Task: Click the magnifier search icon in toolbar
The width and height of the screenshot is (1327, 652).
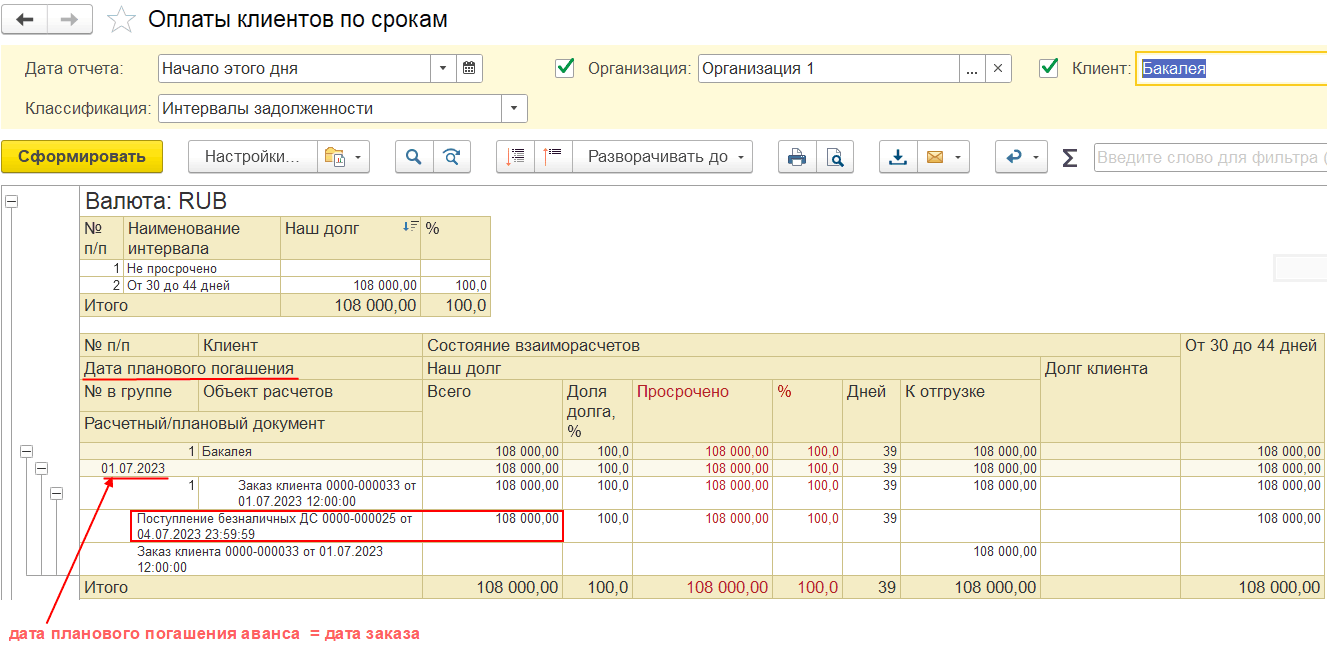Action: pos(414,157)
